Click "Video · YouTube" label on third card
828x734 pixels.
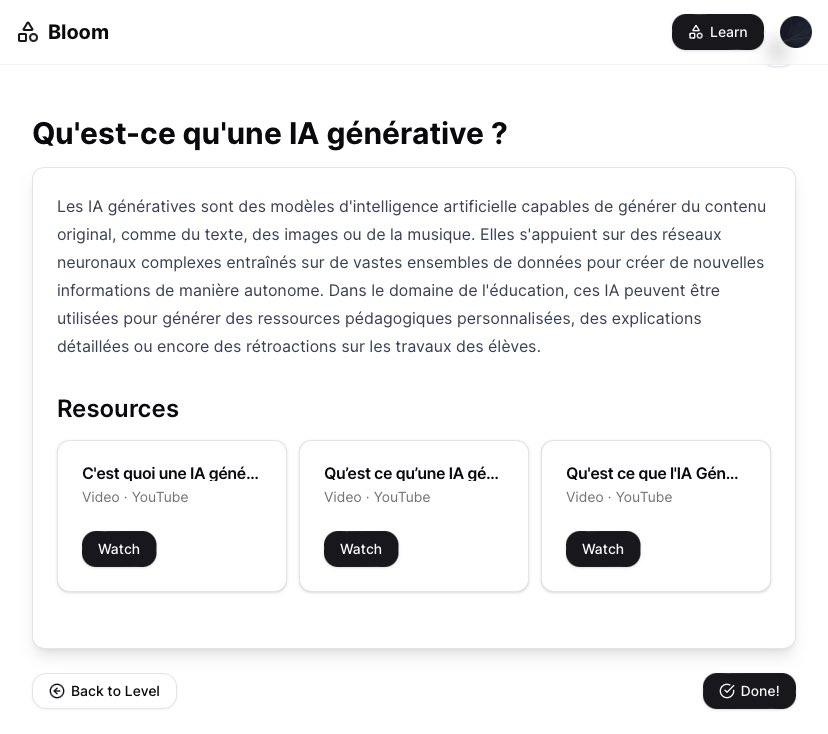click(619, 497)
